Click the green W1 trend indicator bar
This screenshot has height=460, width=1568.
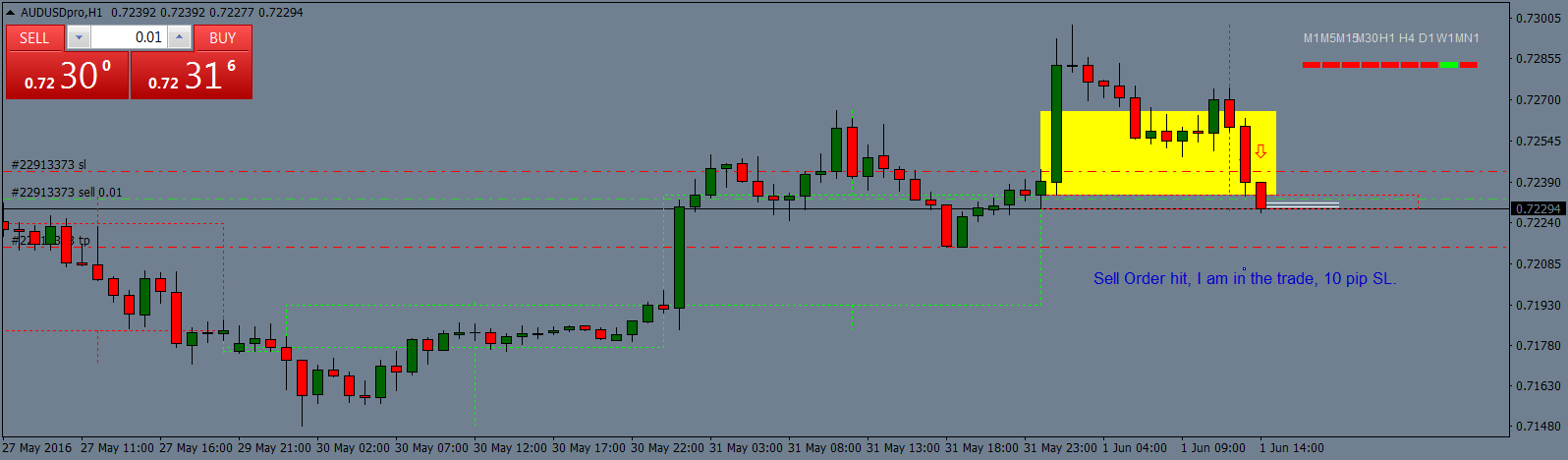(x=1448, y=65)
